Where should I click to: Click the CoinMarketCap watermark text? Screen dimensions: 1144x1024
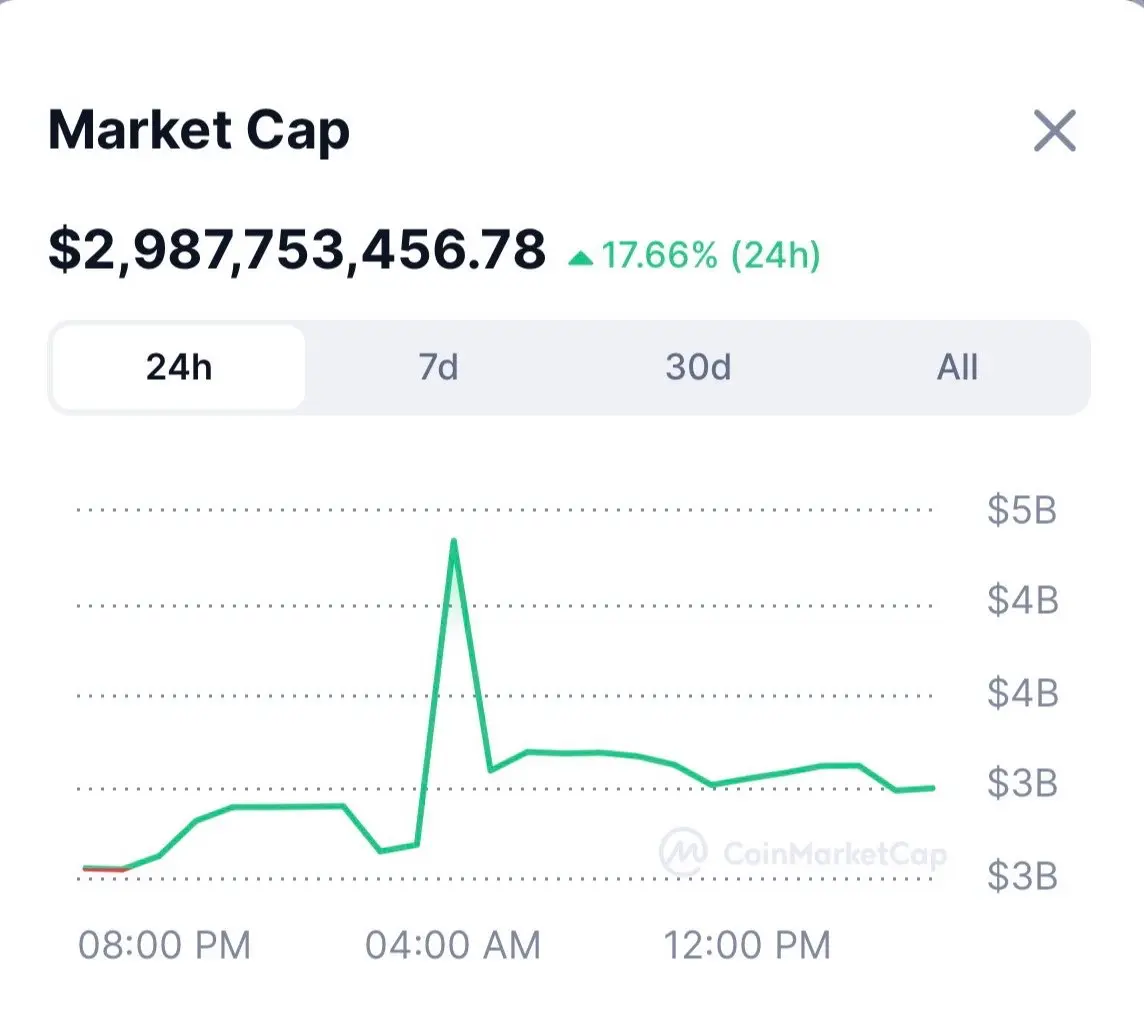coord(833,853)
